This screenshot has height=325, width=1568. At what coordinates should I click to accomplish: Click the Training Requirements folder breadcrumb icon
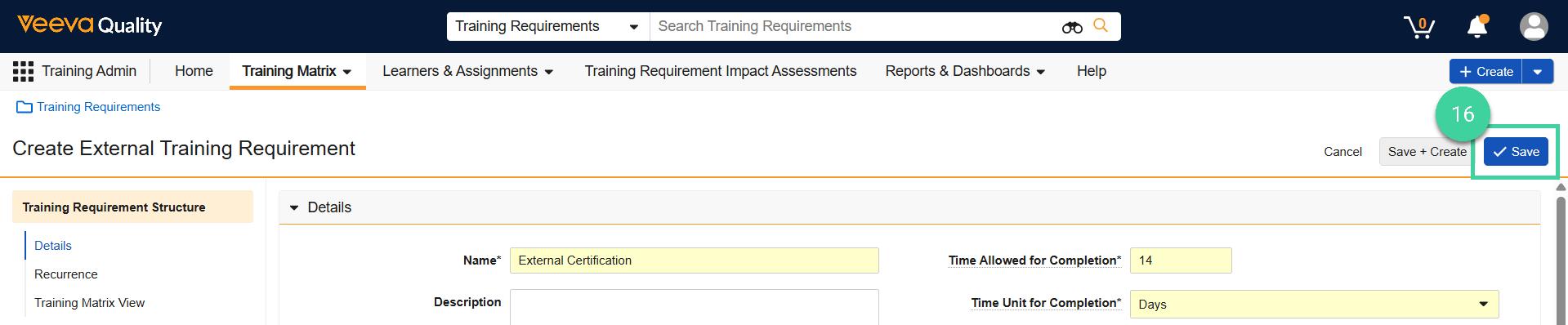click(x=25, y=107)
